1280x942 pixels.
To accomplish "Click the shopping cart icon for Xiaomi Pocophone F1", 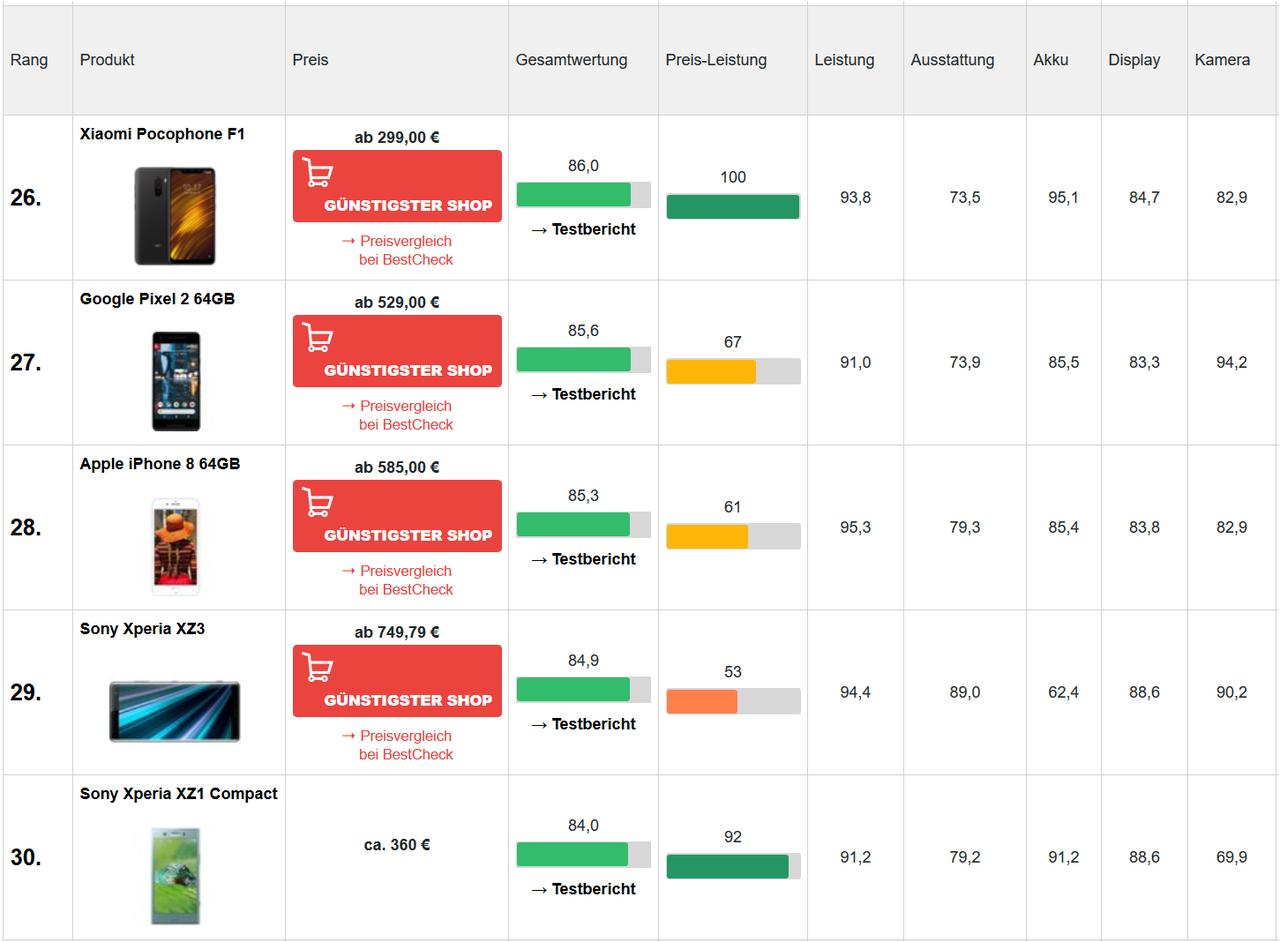I will 318,173.
